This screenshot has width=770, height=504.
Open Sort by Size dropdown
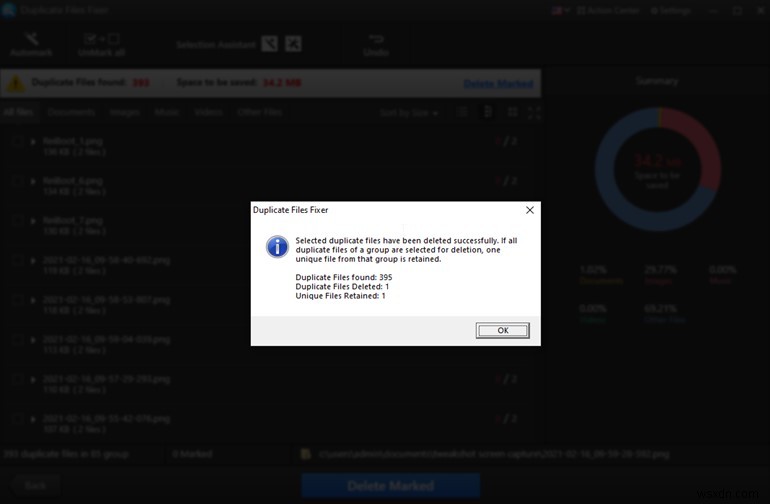click(x=408, y=113)
